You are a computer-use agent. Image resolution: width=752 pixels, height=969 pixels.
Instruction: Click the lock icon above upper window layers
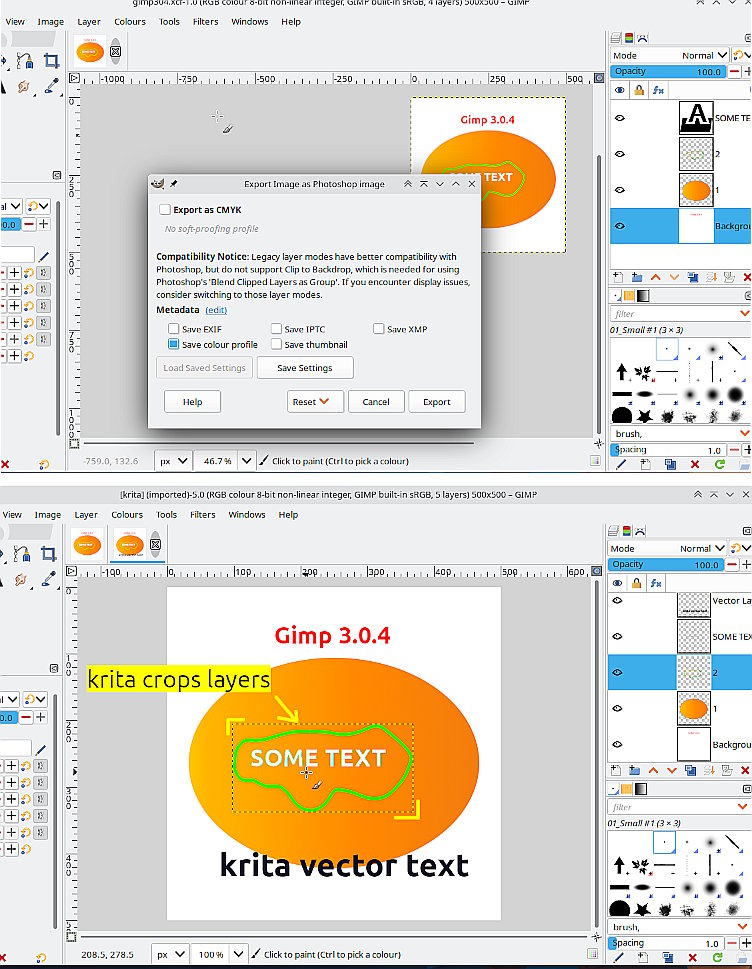coord(639,90)
